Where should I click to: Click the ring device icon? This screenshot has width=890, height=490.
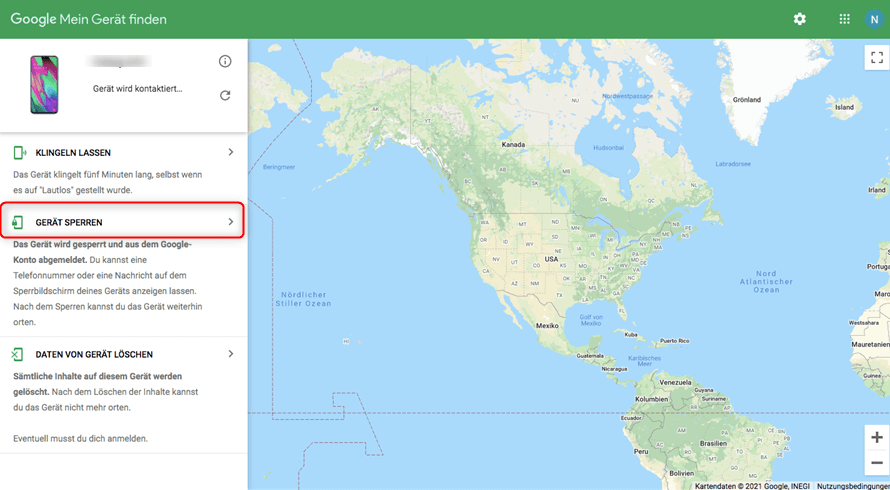[x=18, y=153]
